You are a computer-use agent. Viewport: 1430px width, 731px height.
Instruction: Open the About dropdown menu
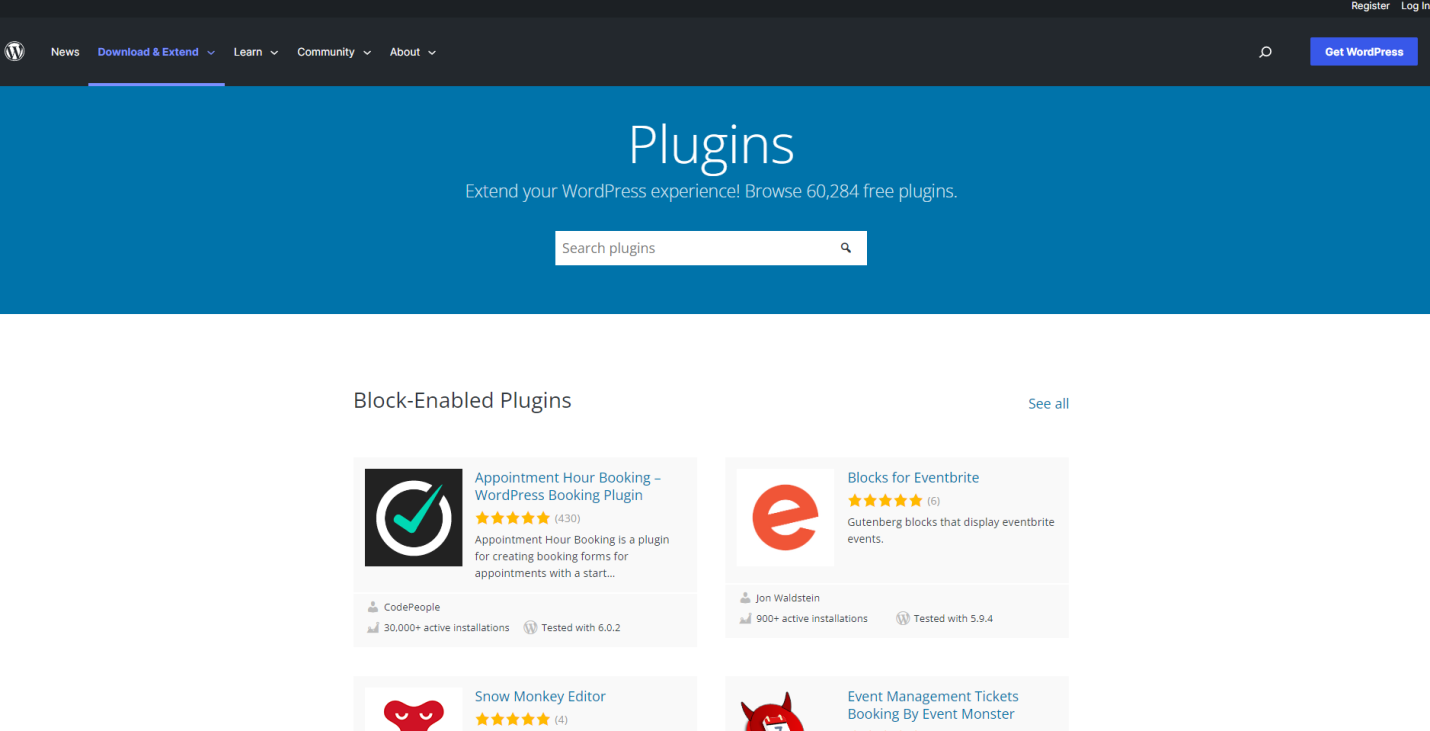(x=412, y=52)
